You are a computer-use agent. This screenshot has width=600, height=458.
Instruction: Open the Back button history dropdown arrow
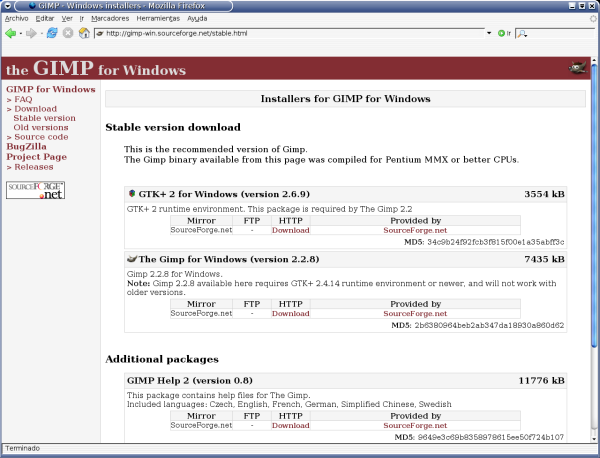(x=20, y=33)
